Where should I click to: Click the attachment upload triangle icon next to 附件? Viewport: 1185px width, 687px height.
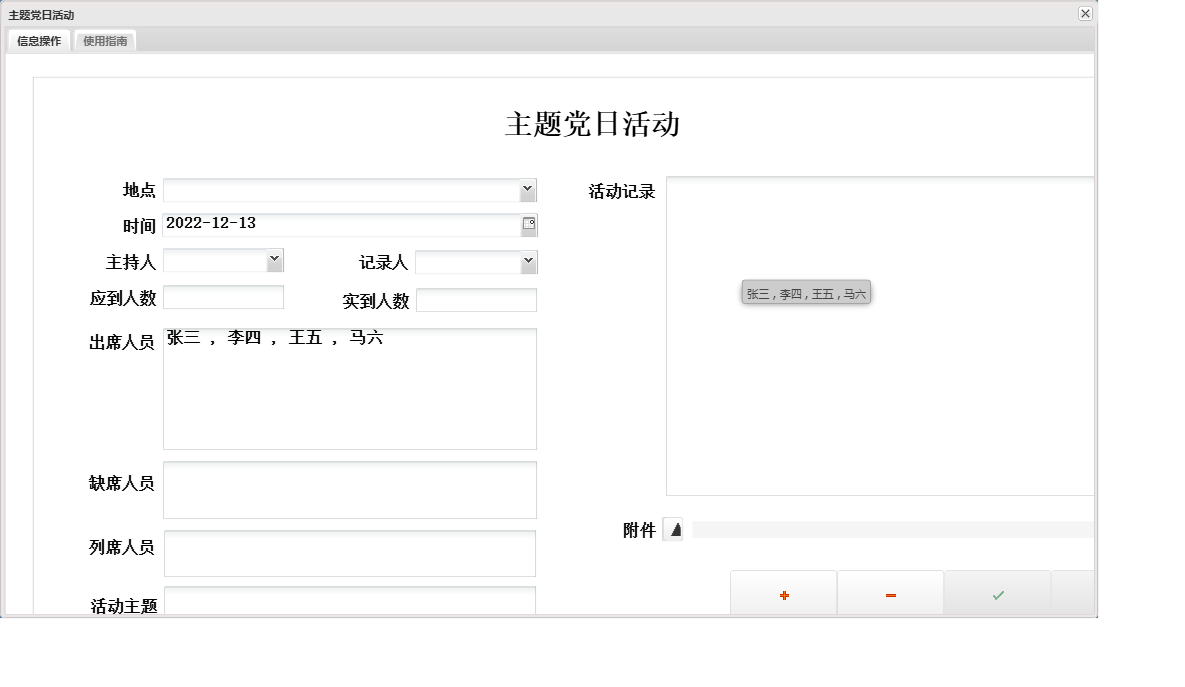pos(674,530)
